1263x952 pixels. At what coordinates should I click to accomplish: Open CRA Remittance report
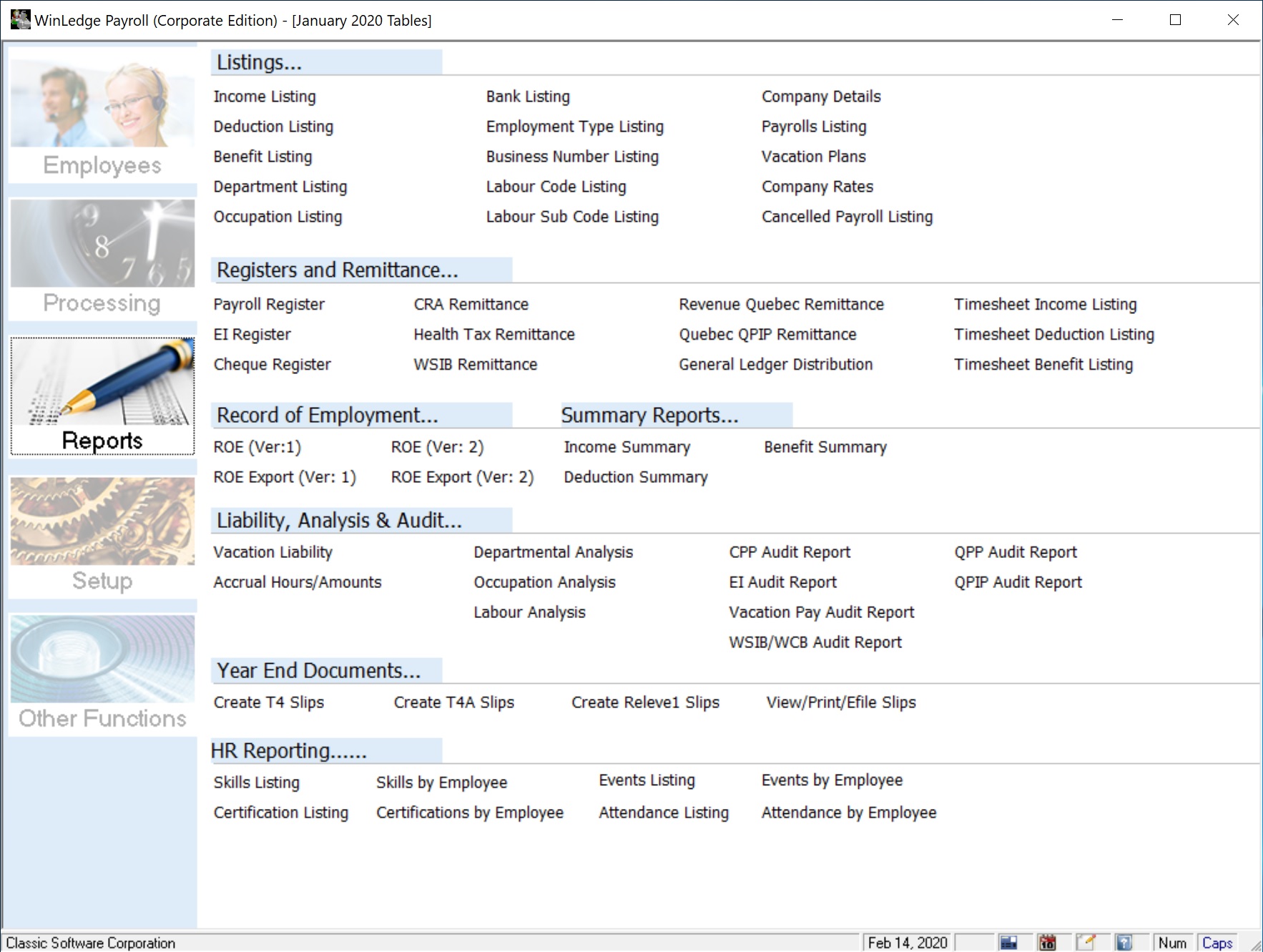pyautogui.click(x=471, y=305)
